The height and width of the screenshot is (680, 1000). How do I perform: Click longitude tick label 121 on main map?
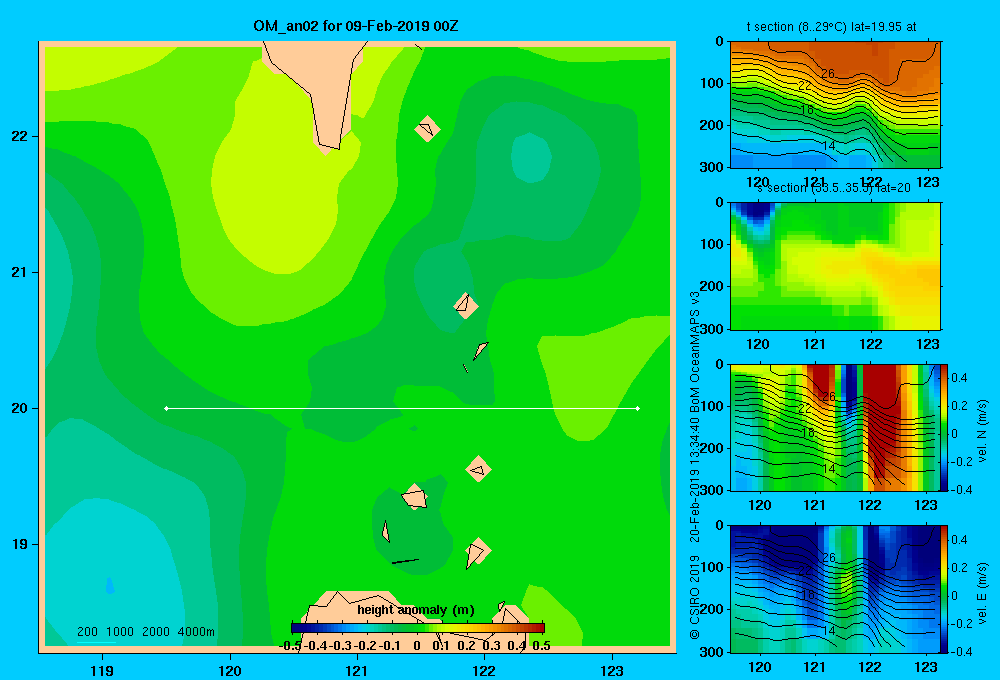[357, 670]
